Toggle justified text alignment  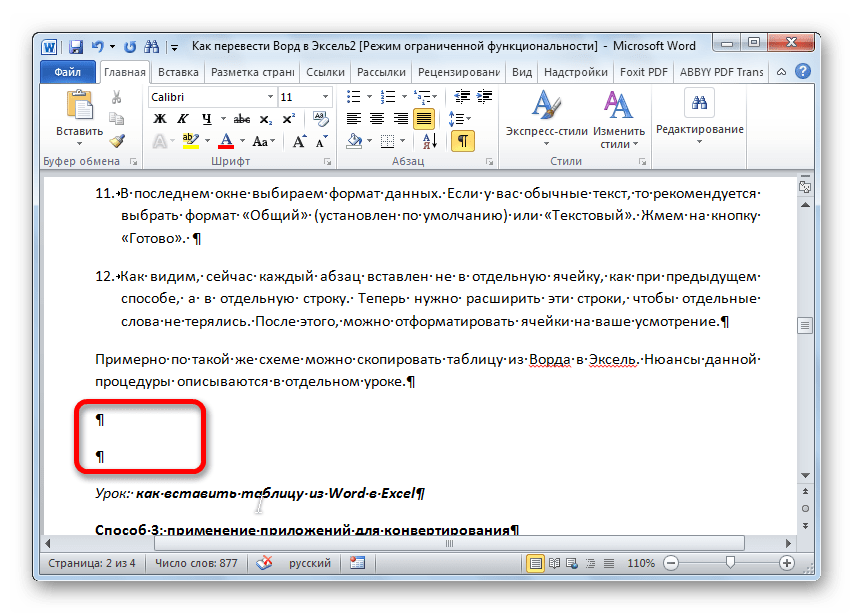(424, 119)
